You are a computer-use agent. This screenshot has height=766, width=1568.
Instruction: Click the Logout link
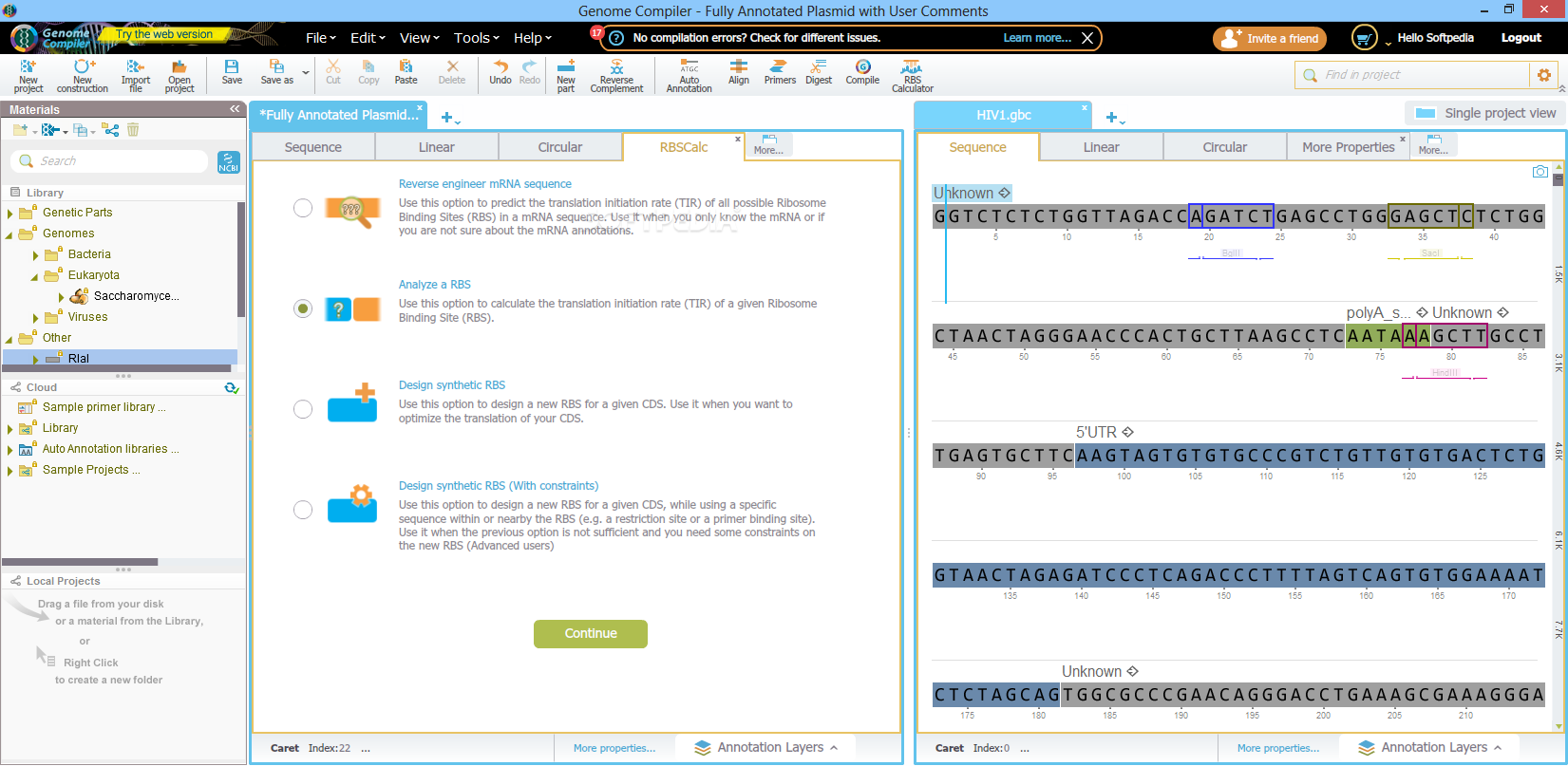(1521, 38)
